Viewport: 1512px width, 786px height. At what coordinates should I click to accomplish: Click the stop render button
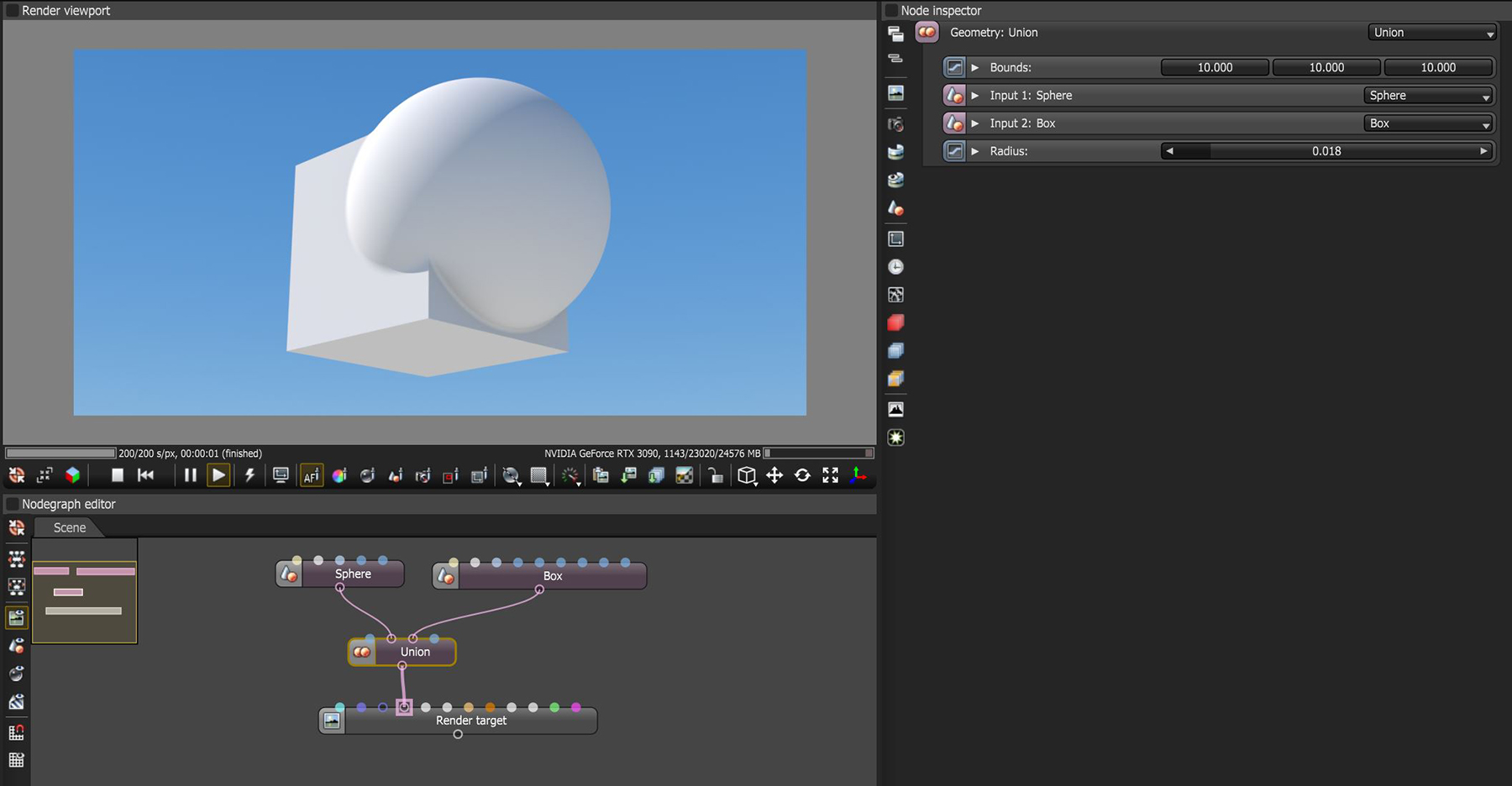point(118,475)
